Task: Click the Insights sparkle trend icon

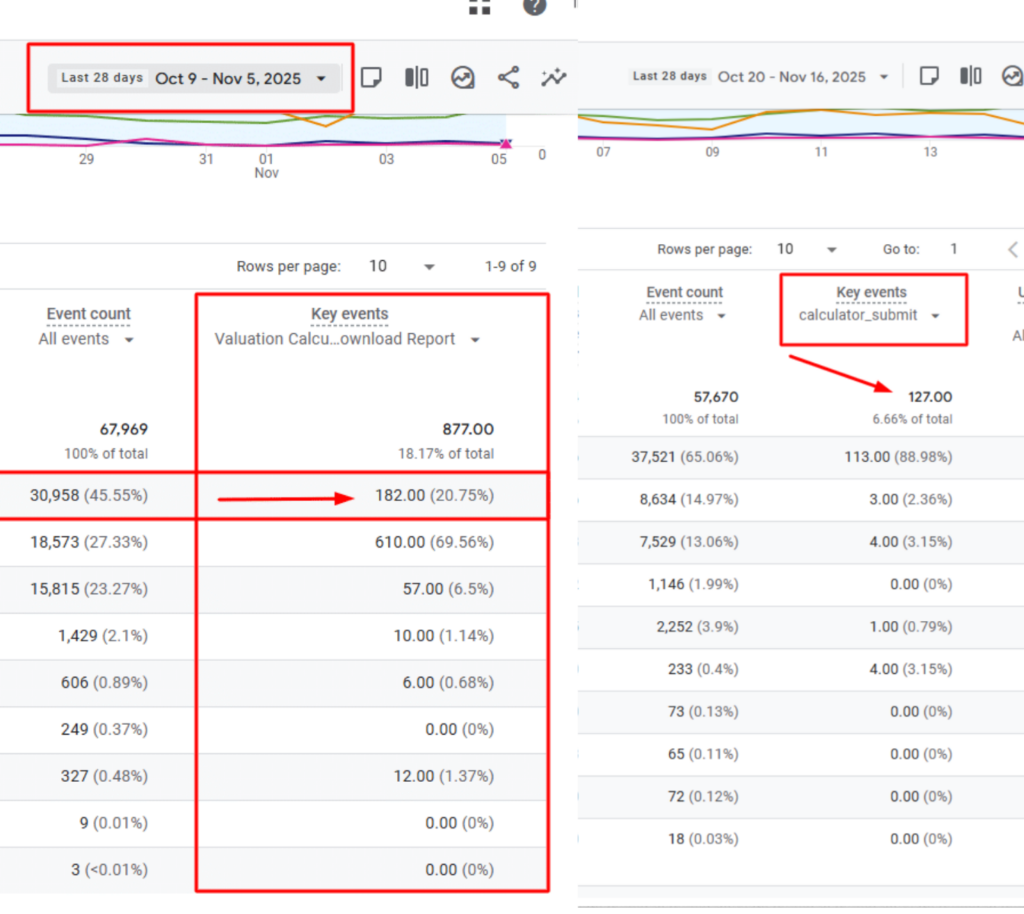Action: click(553, 78)
